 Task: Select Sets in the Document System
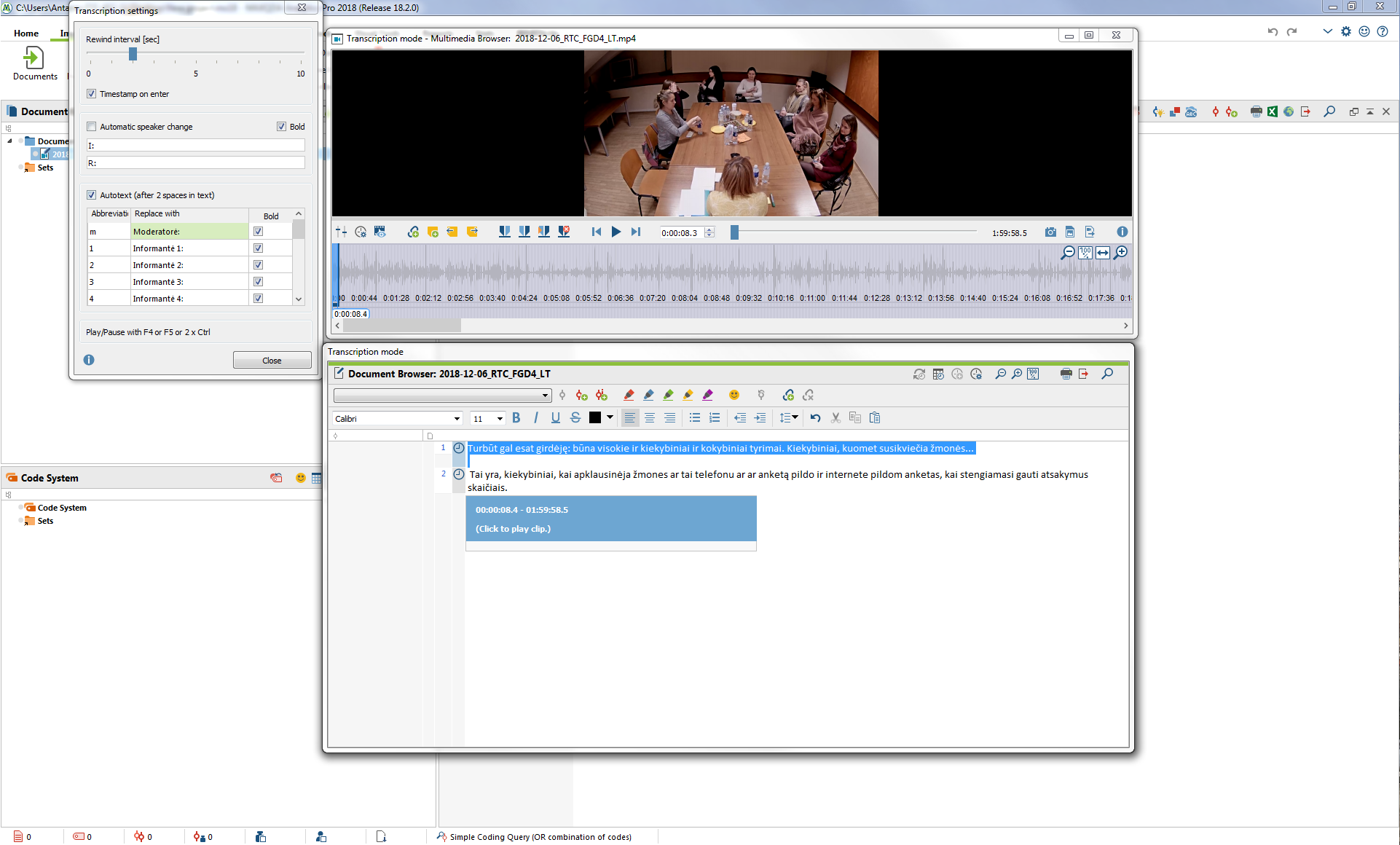point(45,168)
